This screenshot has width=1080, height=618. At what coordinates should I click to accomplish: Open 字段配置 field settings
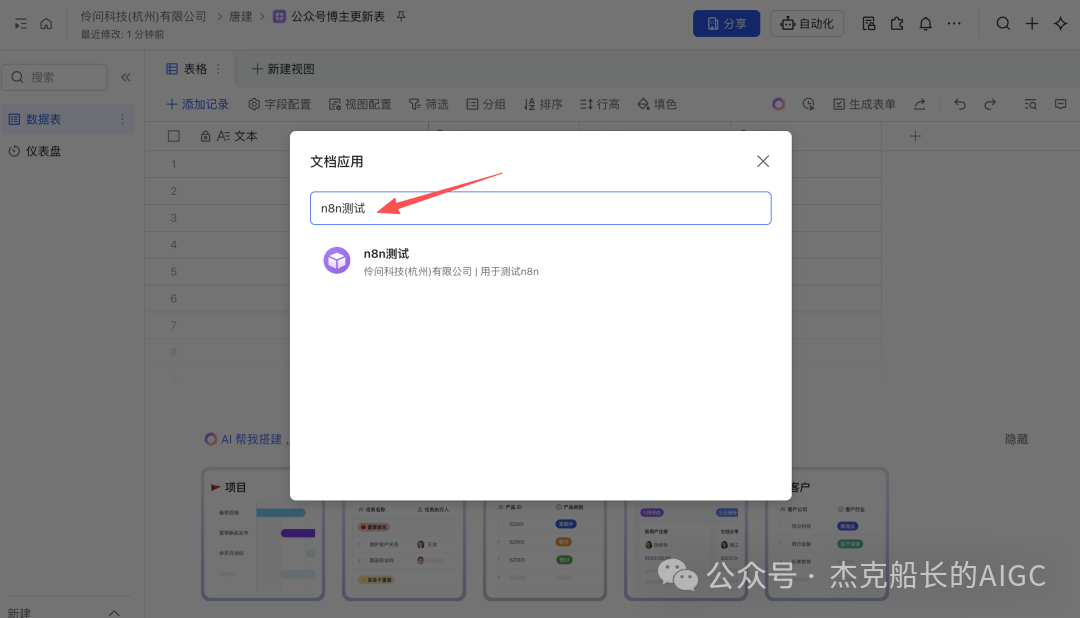279,104
